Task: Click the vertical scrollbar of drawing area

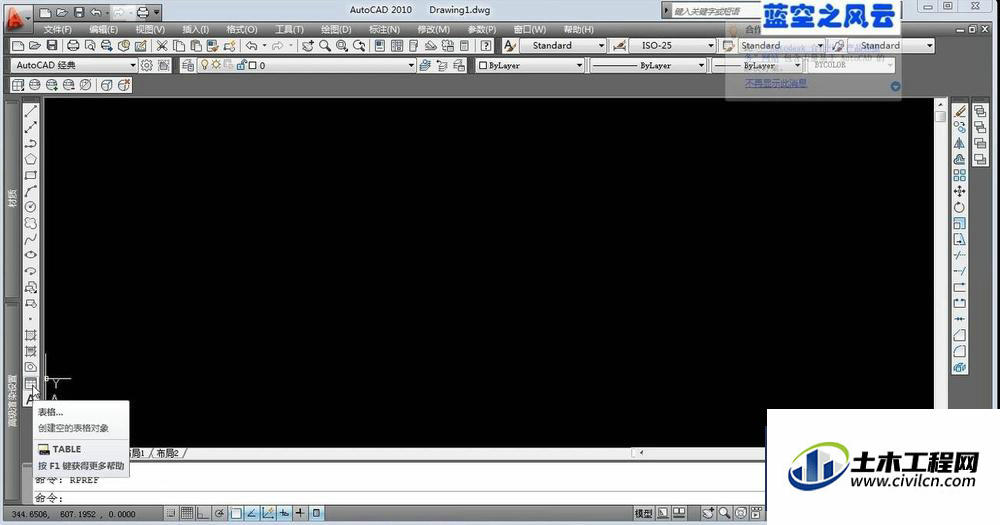Action: 940,253
